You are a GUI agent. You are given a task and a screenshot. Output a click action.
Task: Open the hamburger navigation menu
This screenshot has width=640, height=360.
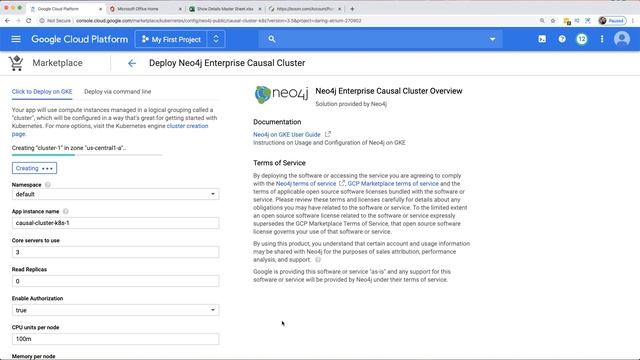click(x=16, y=39)
